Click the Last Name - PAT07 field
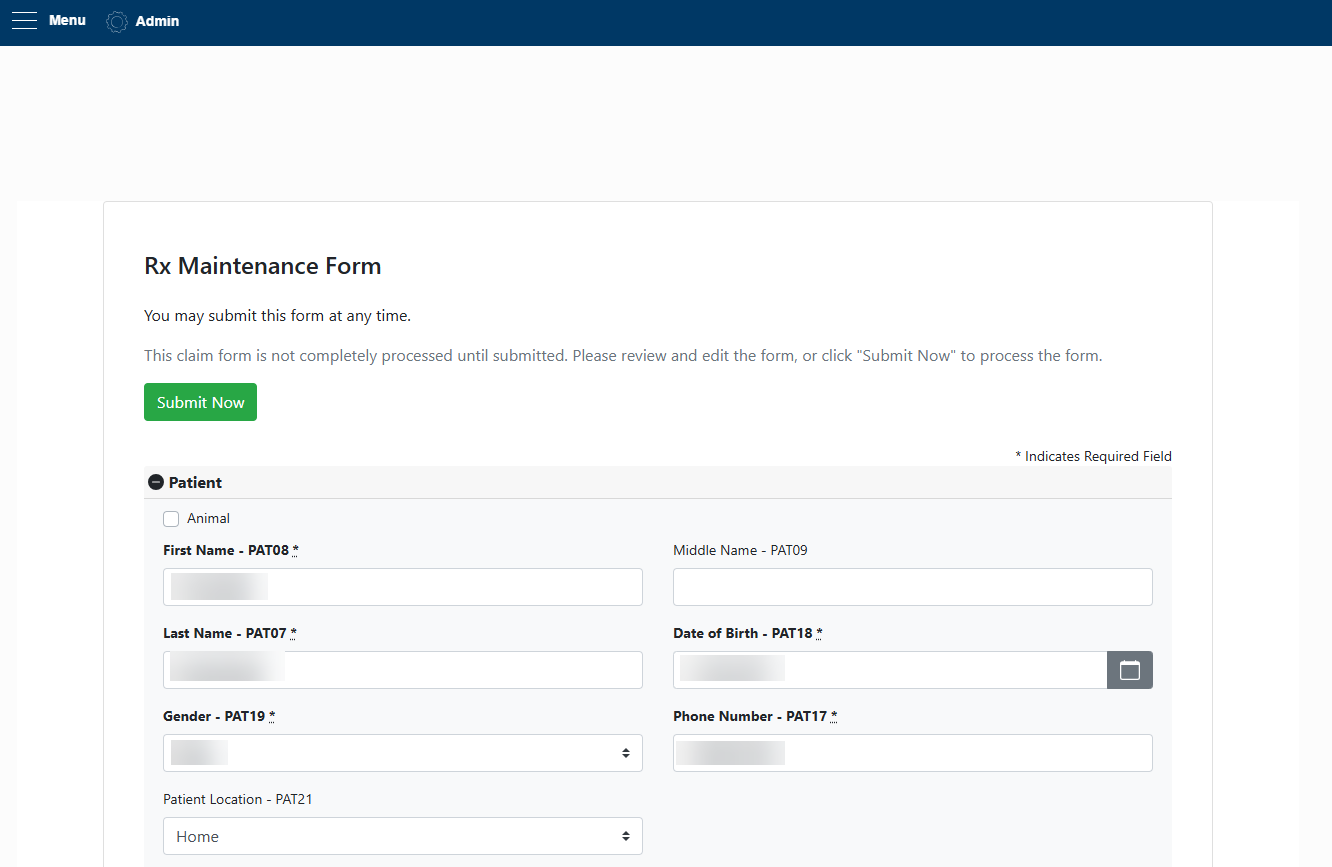 [x=403, y=670]
